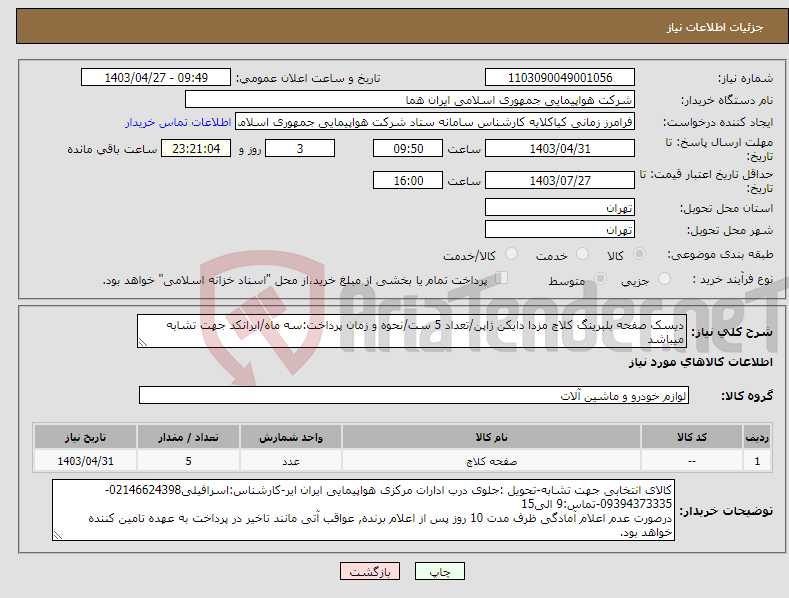
Task: Click the نام کالا column header
Action: click(491, 437)
